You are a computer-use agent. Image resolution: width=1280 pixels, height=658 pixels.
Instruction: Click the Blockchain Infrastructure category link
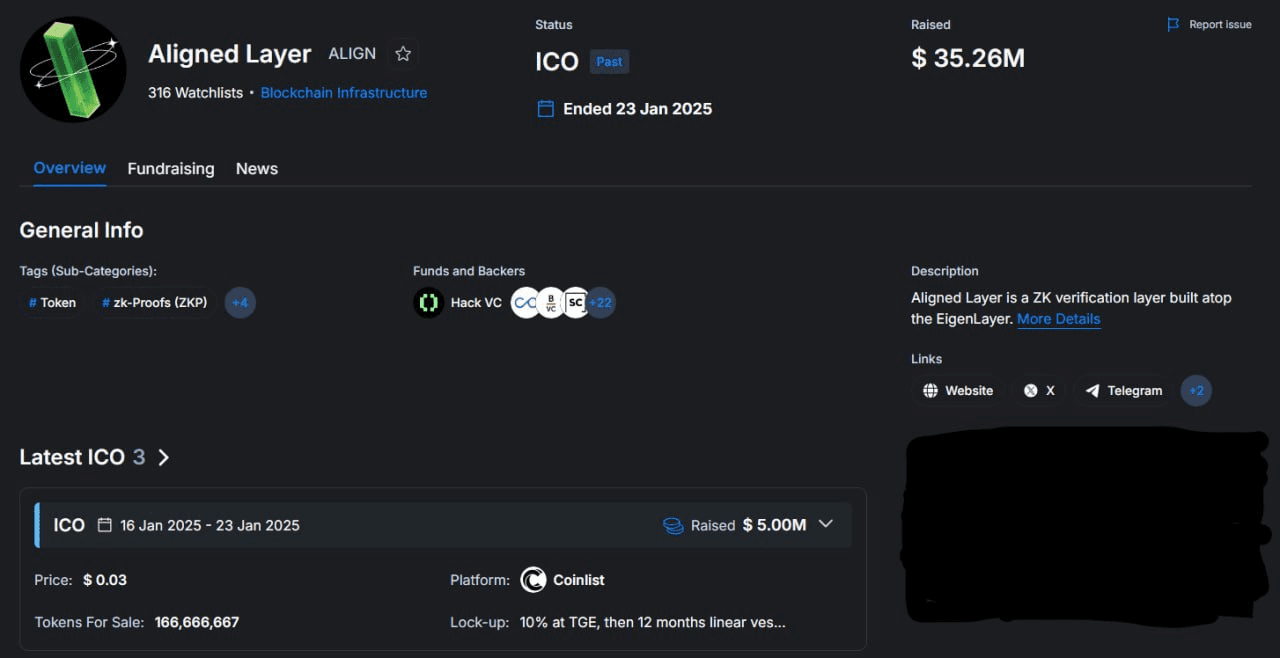(343, 92)
